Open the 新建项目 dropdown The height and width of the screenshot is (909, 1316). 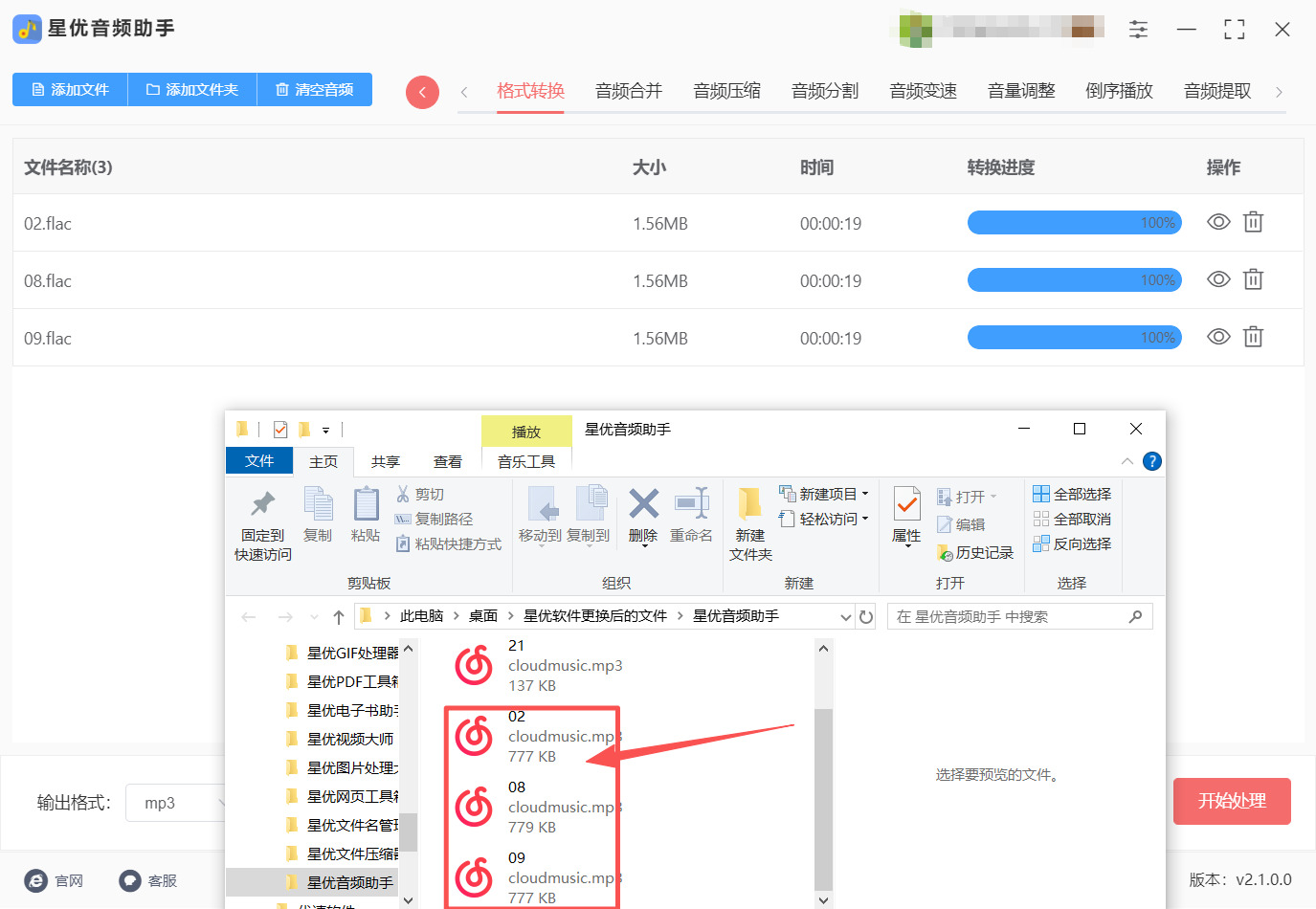(x=824, y=494)
